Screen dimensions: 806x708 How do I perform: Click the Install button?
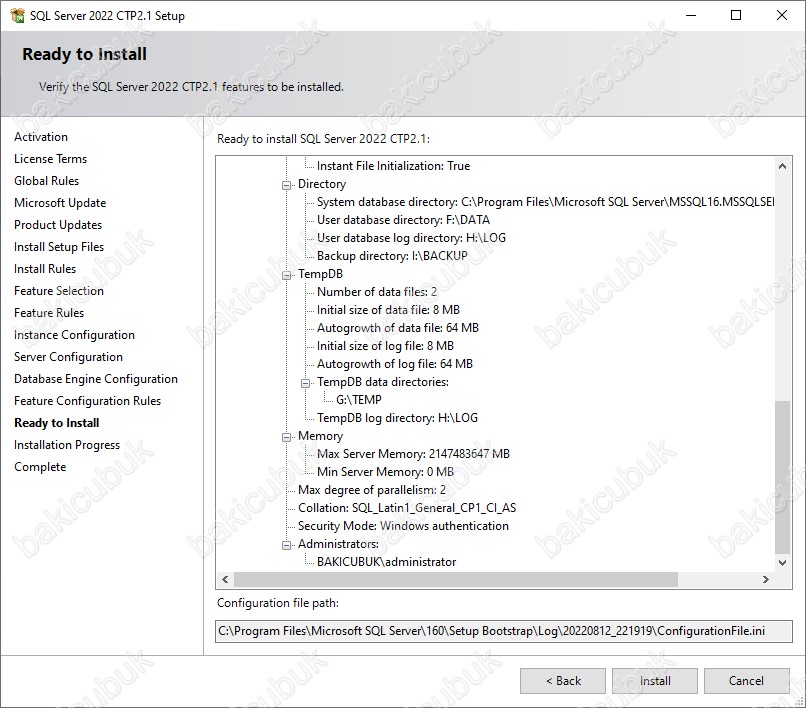(x=654, y=681)
